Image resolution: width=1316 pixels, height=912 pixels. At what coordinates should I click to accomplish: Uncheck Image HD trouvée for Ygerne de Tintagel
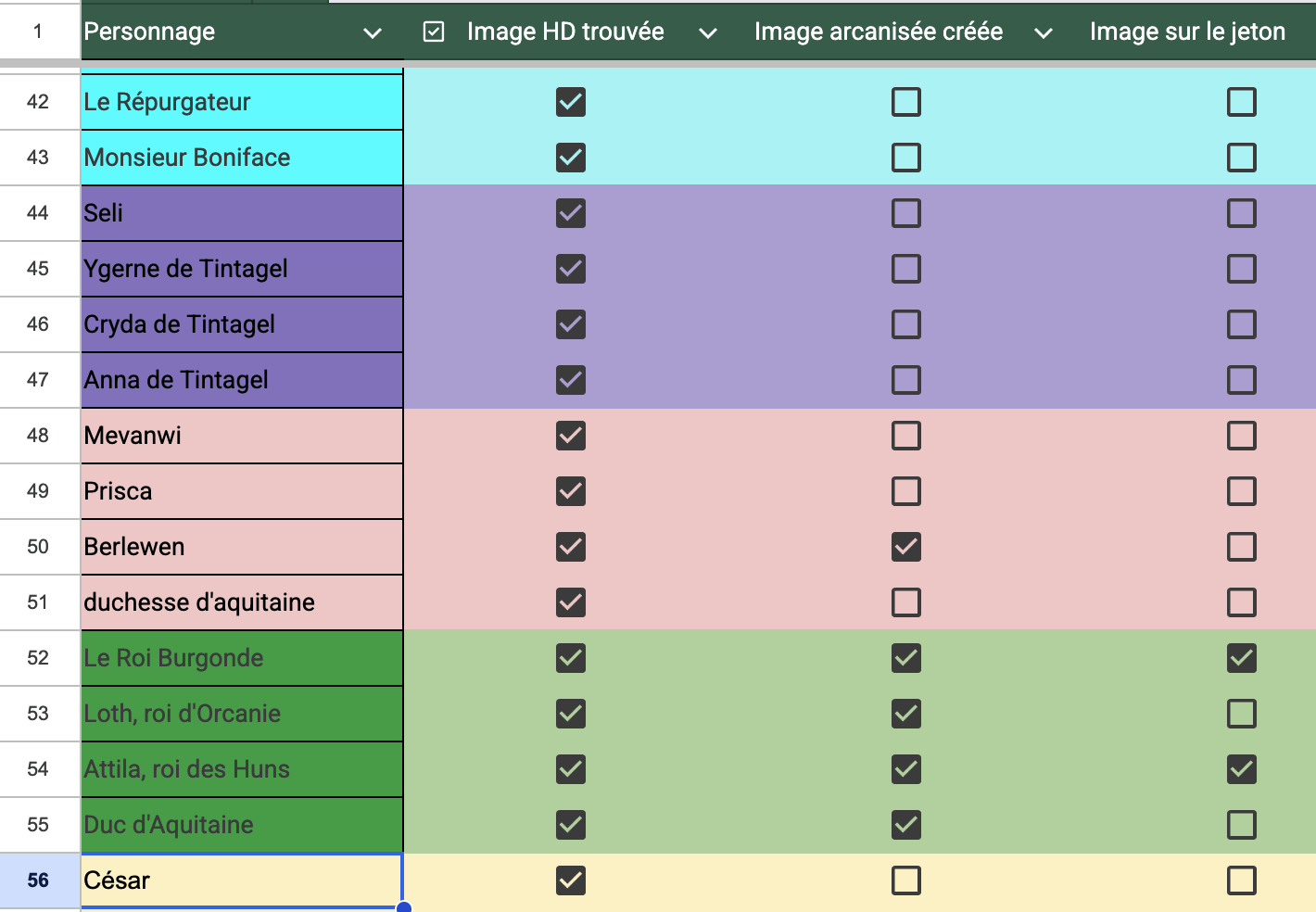pos(571,269)
